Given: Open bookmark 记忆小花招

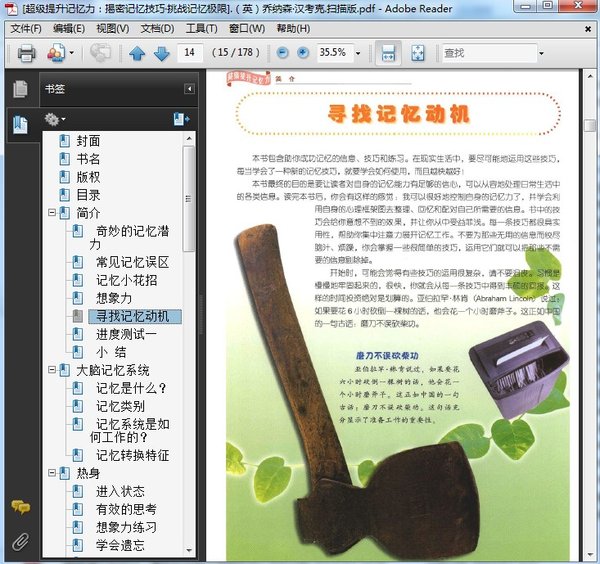Looking at the screenshot, I should pos(126,280).
